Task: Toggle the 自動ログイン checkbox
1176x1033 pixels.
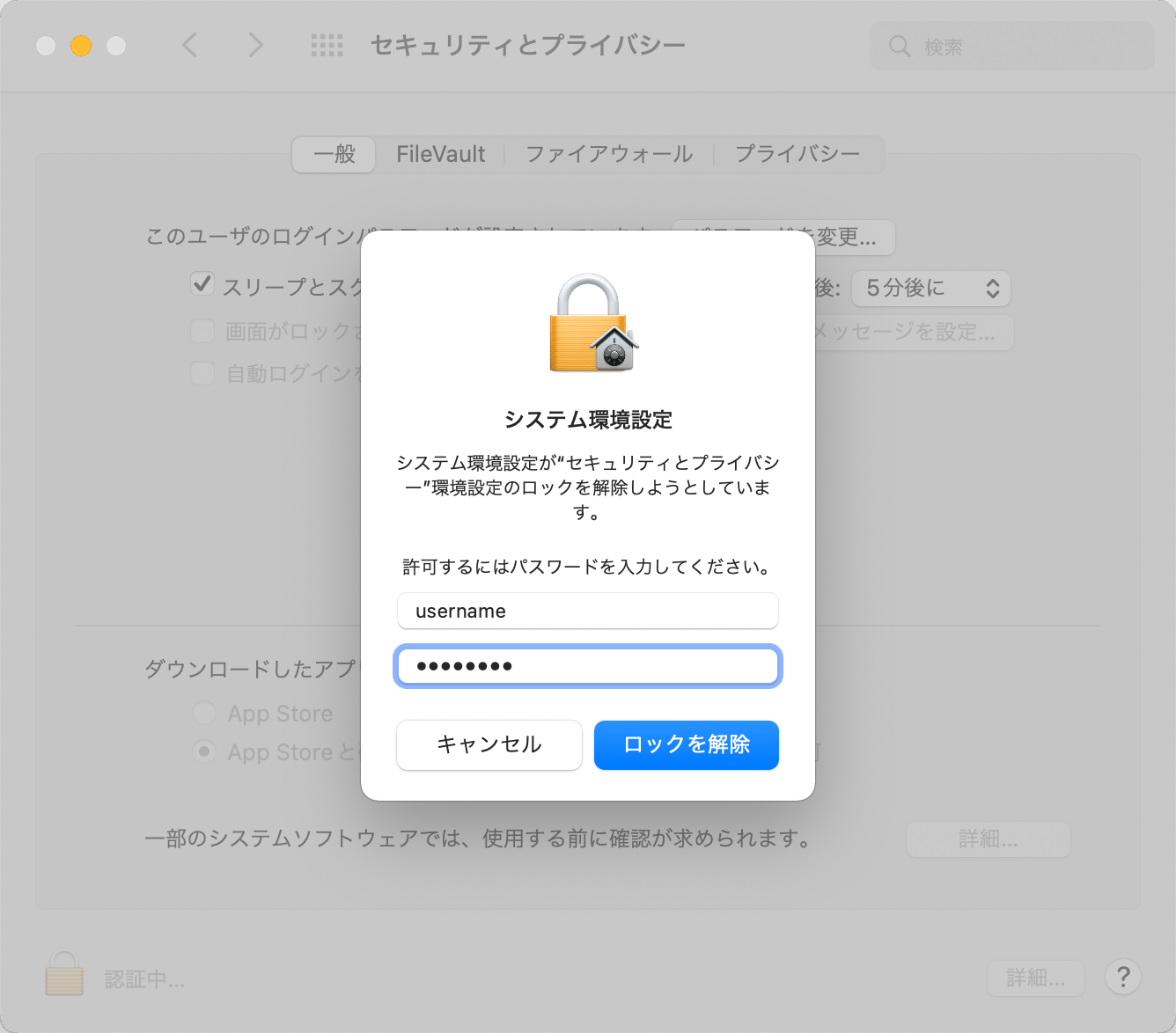Action: 202,372
